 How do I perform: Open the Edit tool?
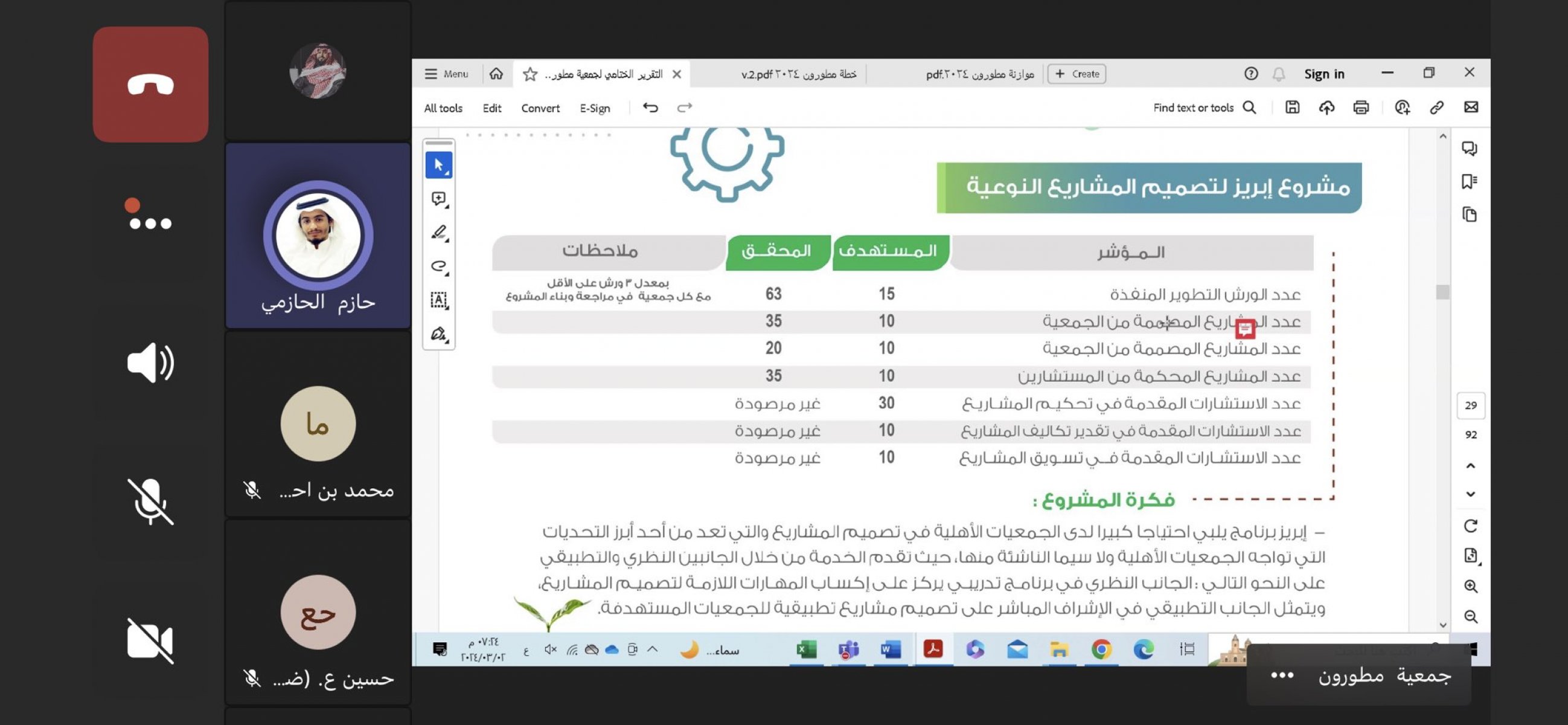(492, 108)
